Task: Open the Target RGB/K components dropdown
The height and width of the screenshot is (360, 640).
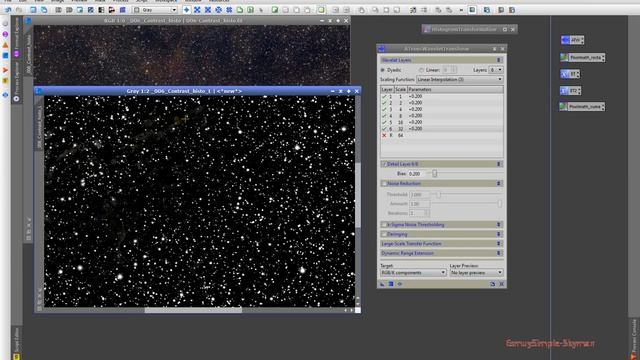Action: [x=413, y=273]
